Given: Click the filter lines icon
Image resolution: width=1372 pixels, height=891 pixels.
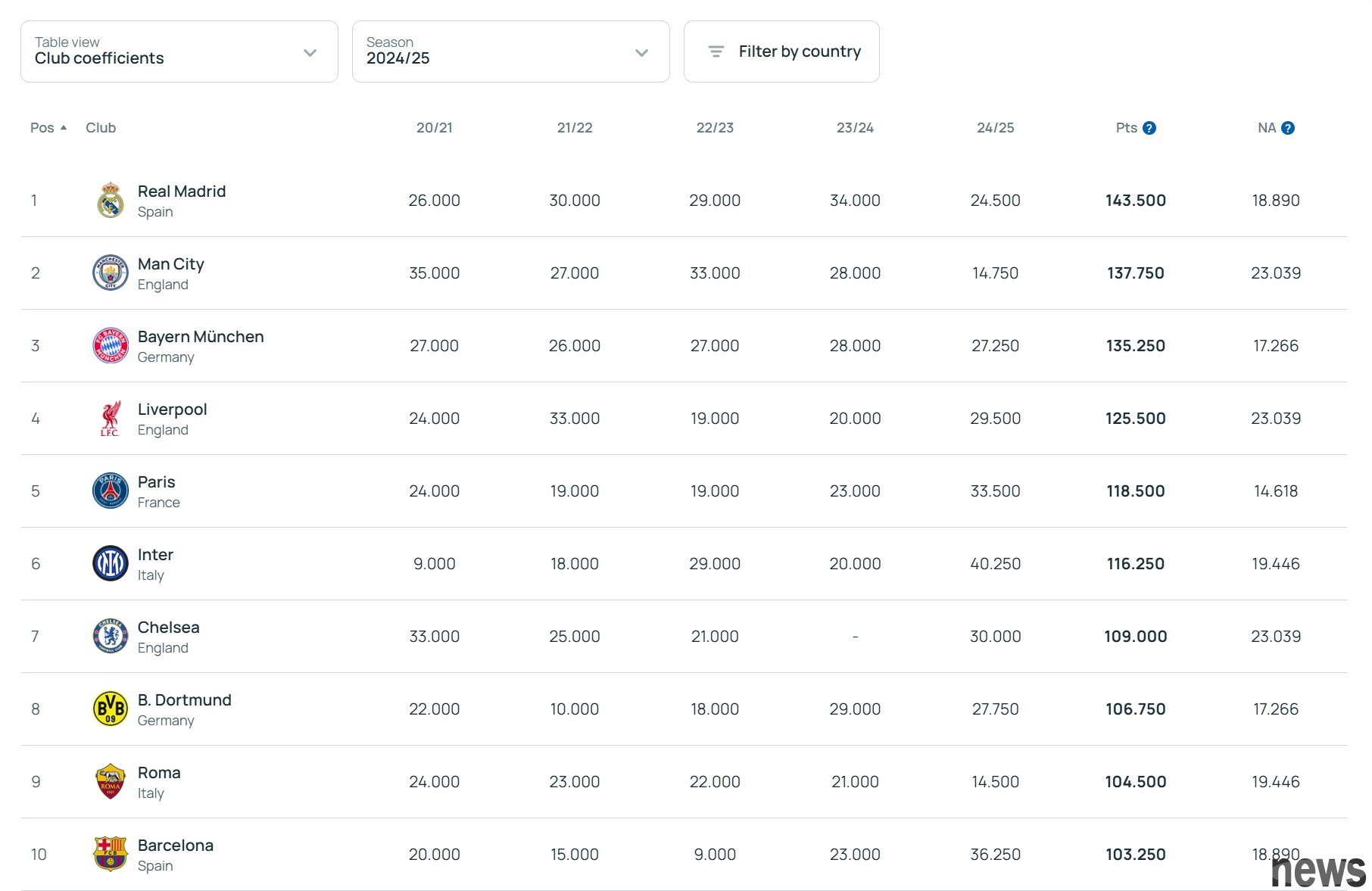Looking at the screenshot, I should coord(716,51).
